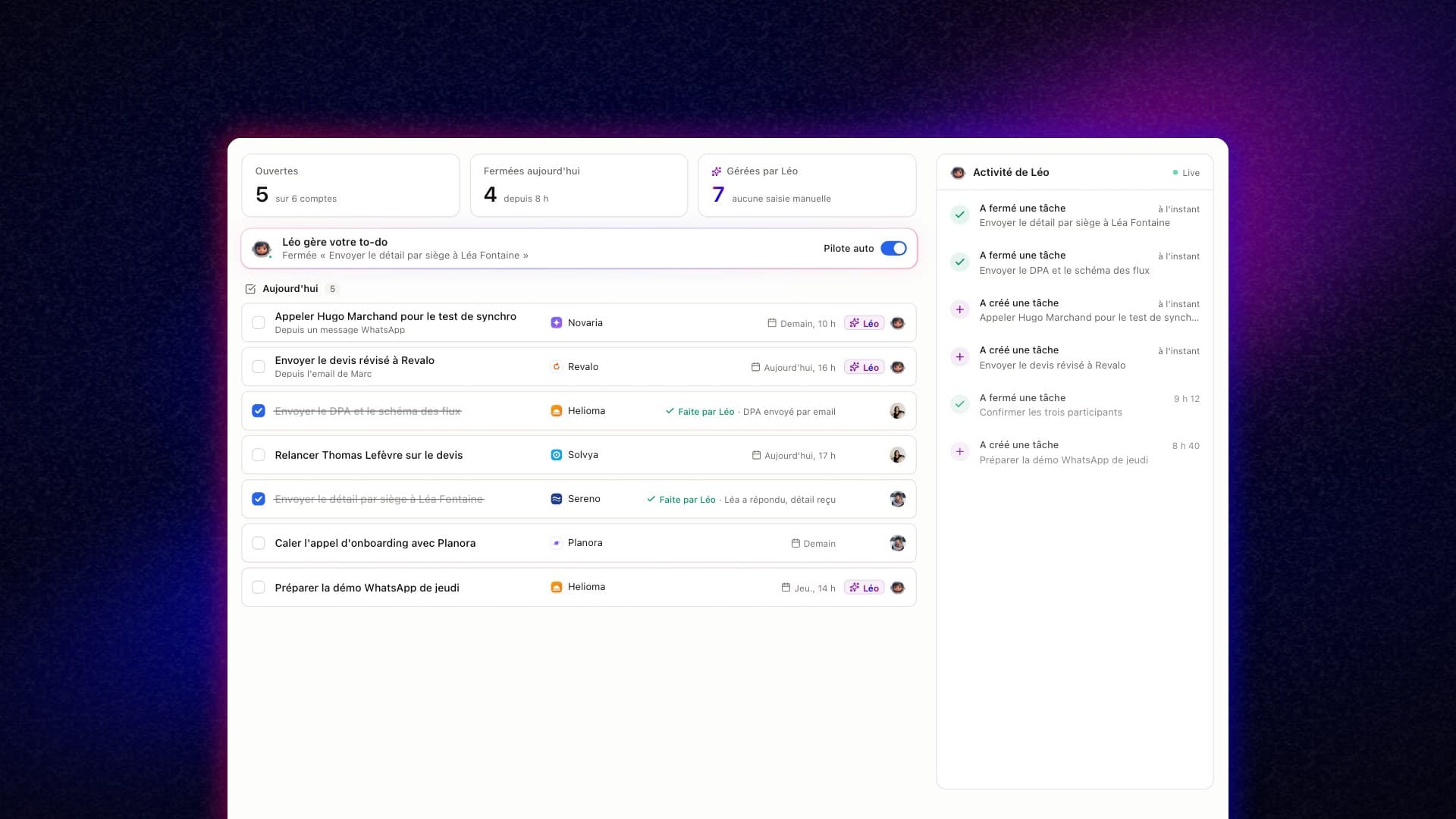The width and height of the screenshot is (1456, 819).
Task: Open the Confirmer les trois participants activity entry
Action: pyautogui.click(x=1075, y=405)
